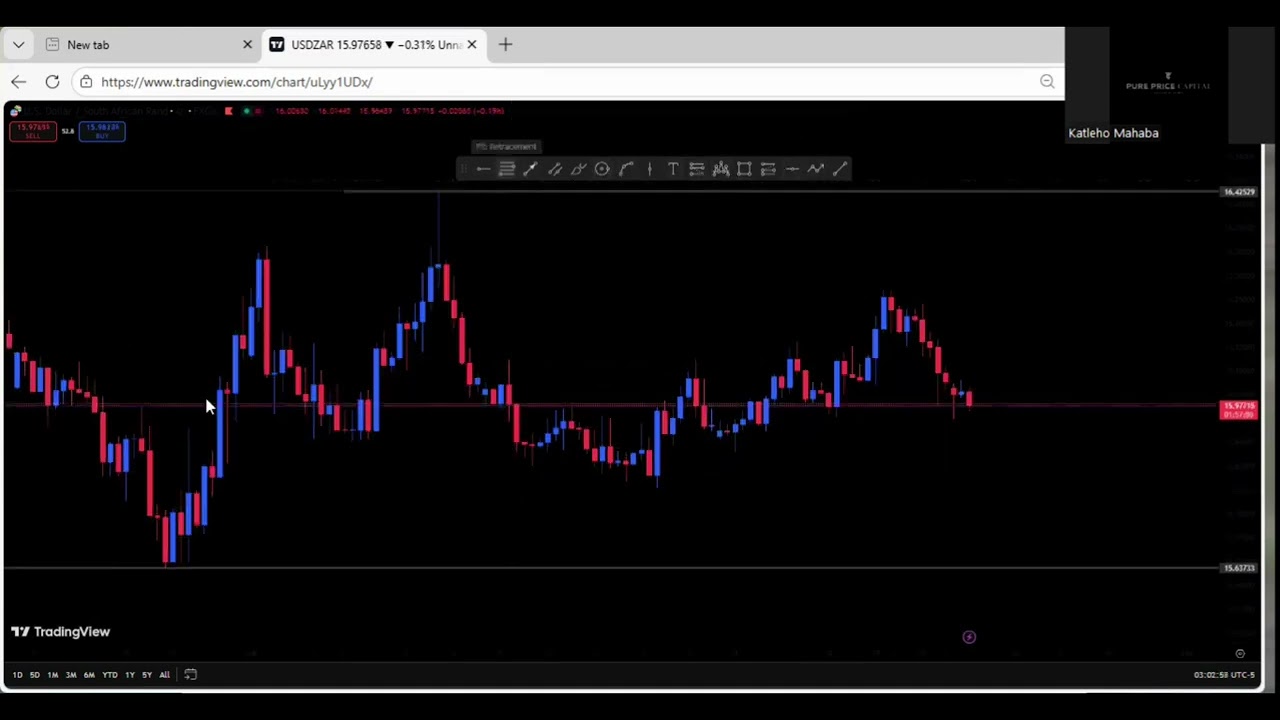Select the price range measure tool
The width and height of the screenshot is (1280, 720).
coord(697,169)
